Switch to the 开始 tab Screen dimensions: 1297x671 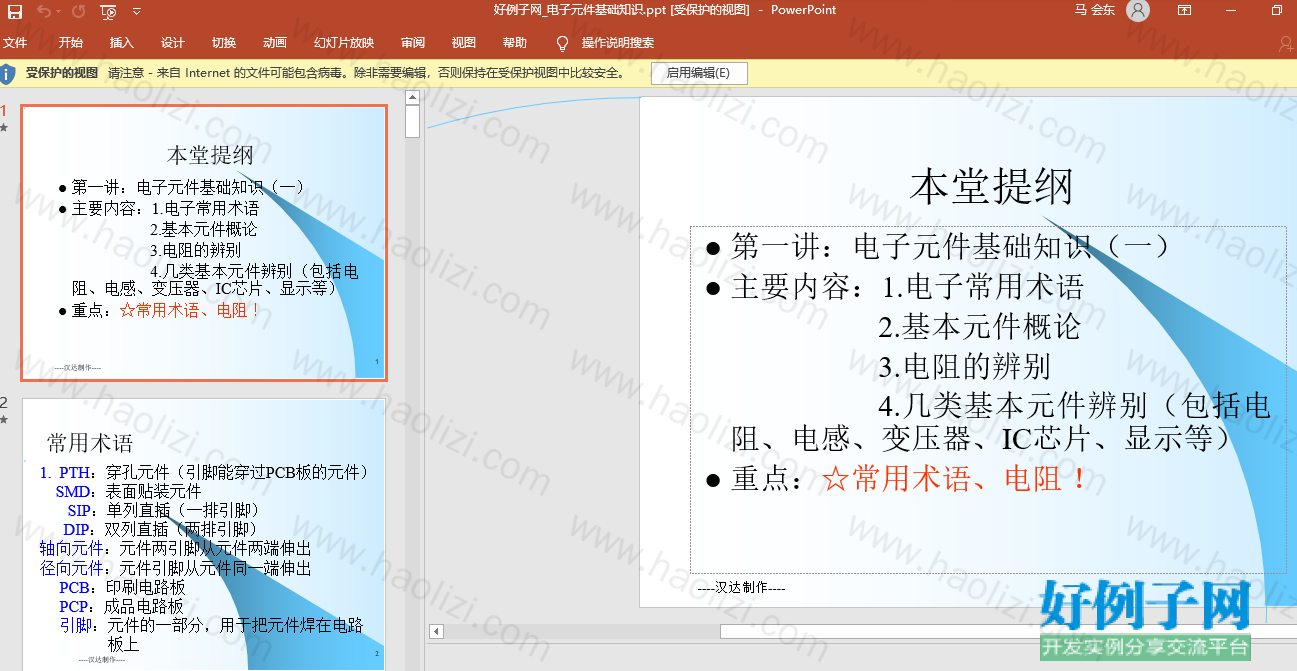pyautogui.click(x=71, y=43)
